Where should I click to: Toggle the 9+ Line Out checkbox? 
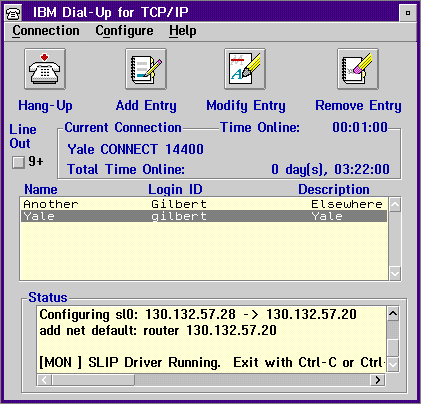[18, 162]
